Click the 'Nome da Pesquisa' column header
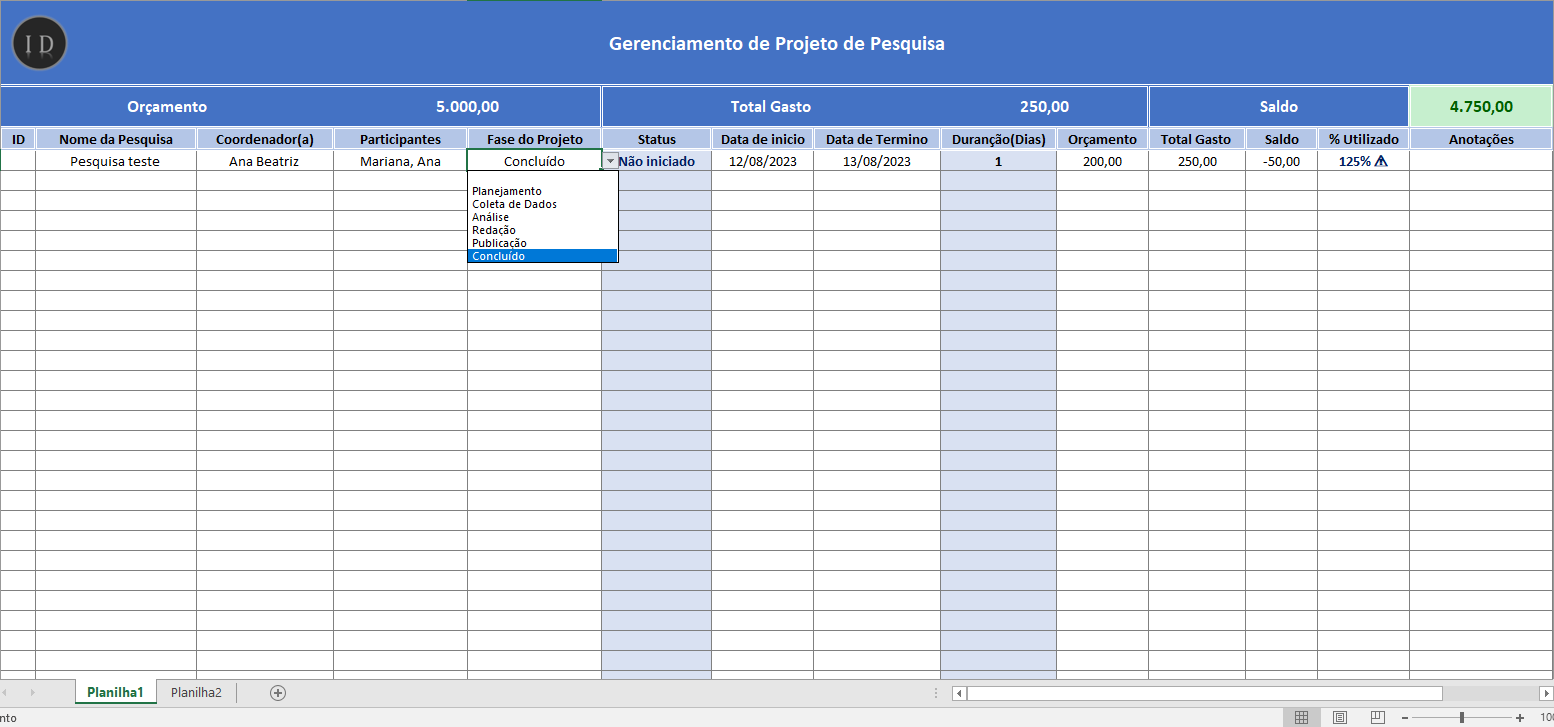 (116, 139)
